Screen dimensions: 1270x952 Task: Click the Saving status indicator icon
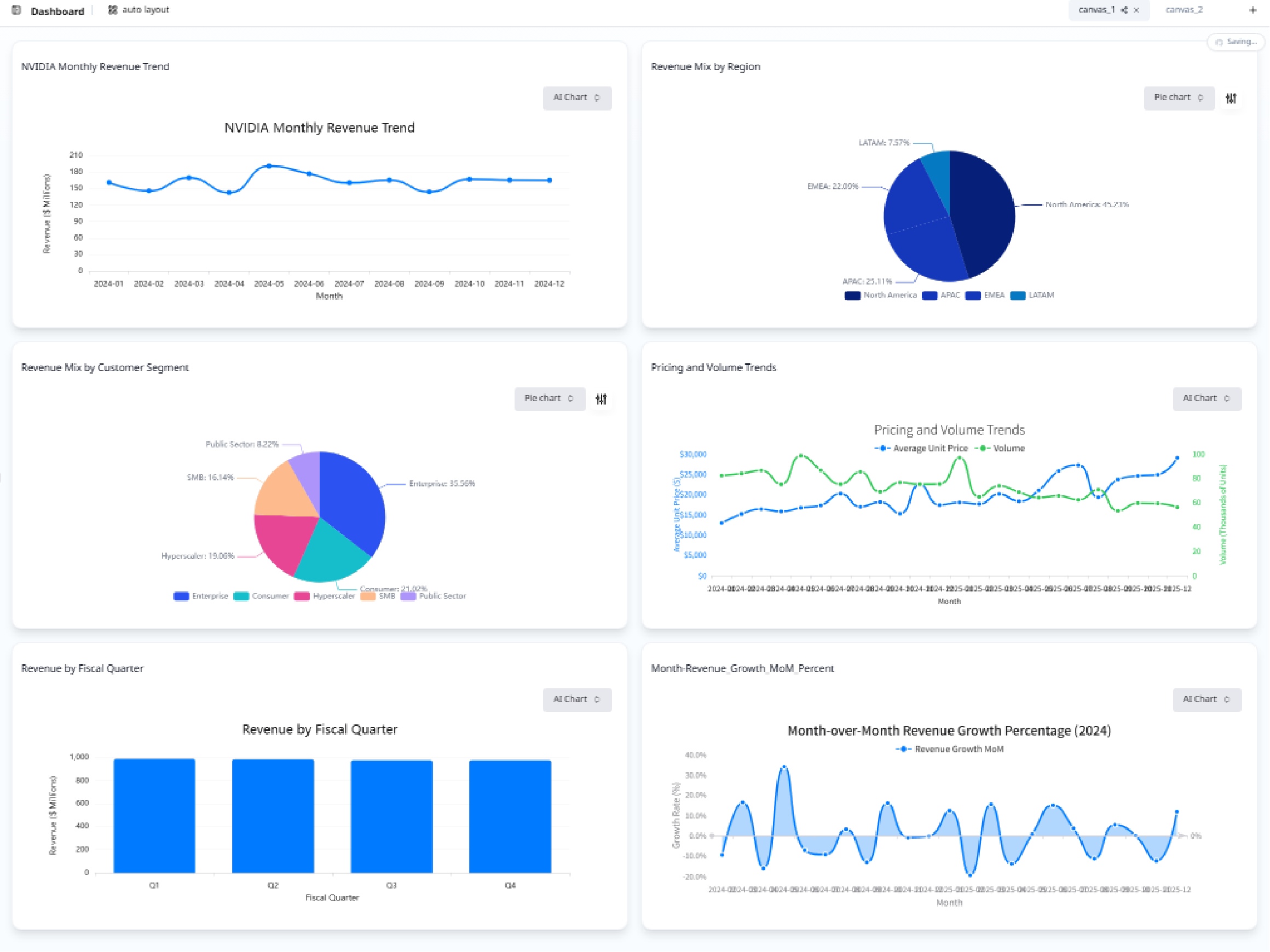click(1220, 42)
